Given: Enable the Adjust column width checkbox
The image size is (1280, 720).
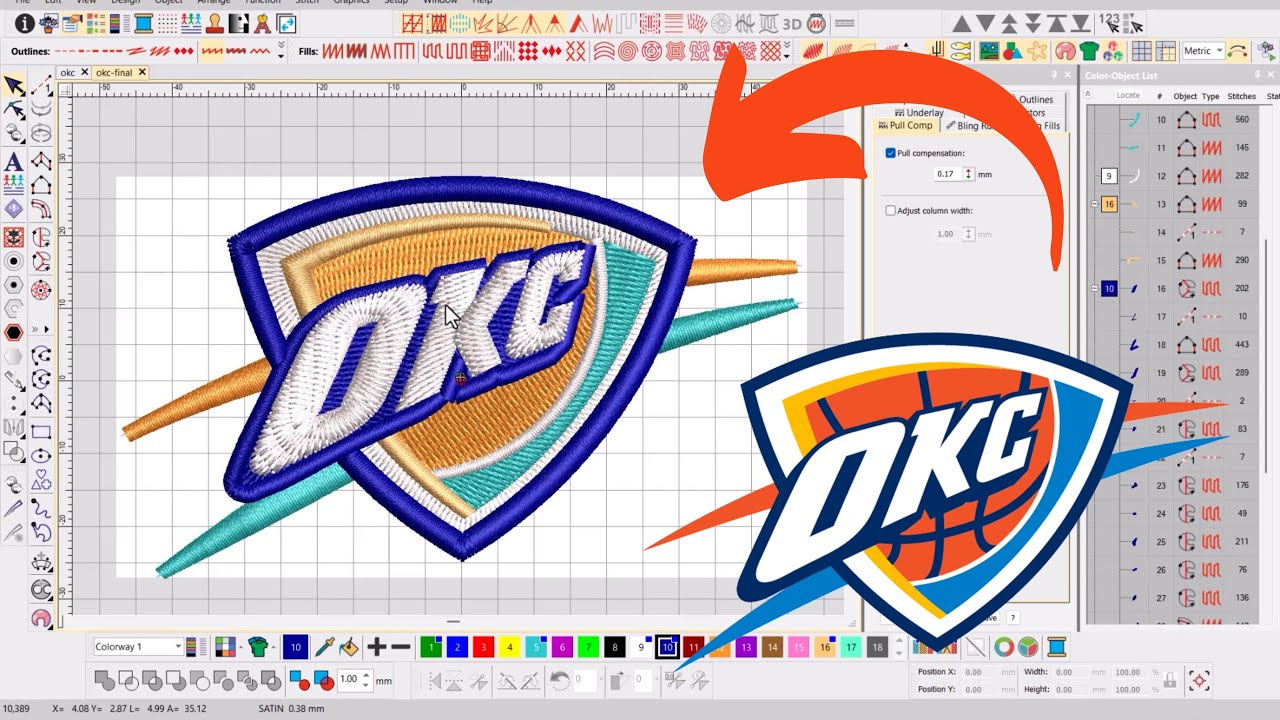Looking at the screenshot, I should click(x=890, y=211).
